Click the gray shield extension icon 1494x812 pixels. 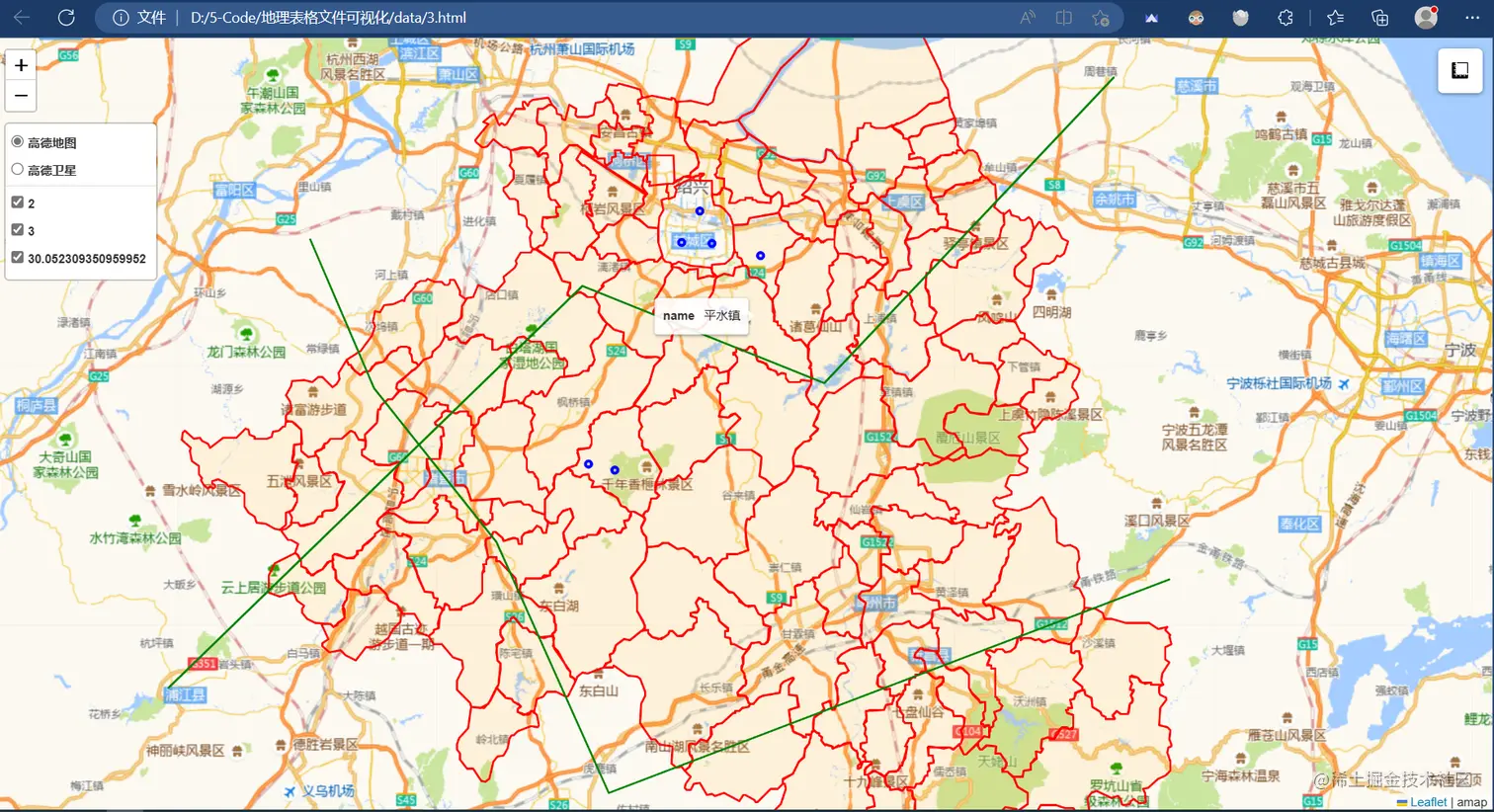click(x=1240, y=18)
